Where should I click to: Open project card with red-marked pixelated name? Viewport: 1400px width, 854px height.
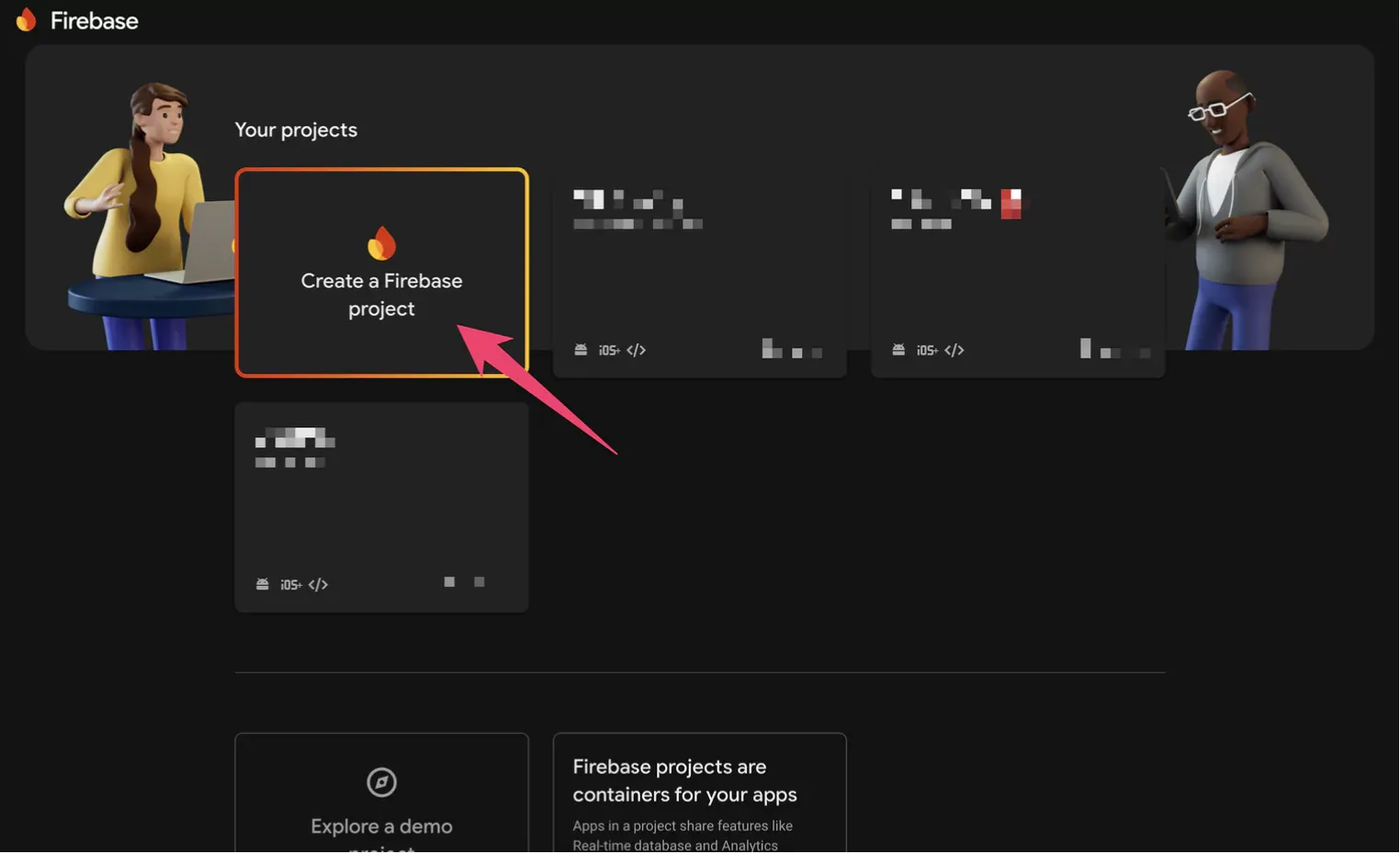click(x=1017, y=272)
